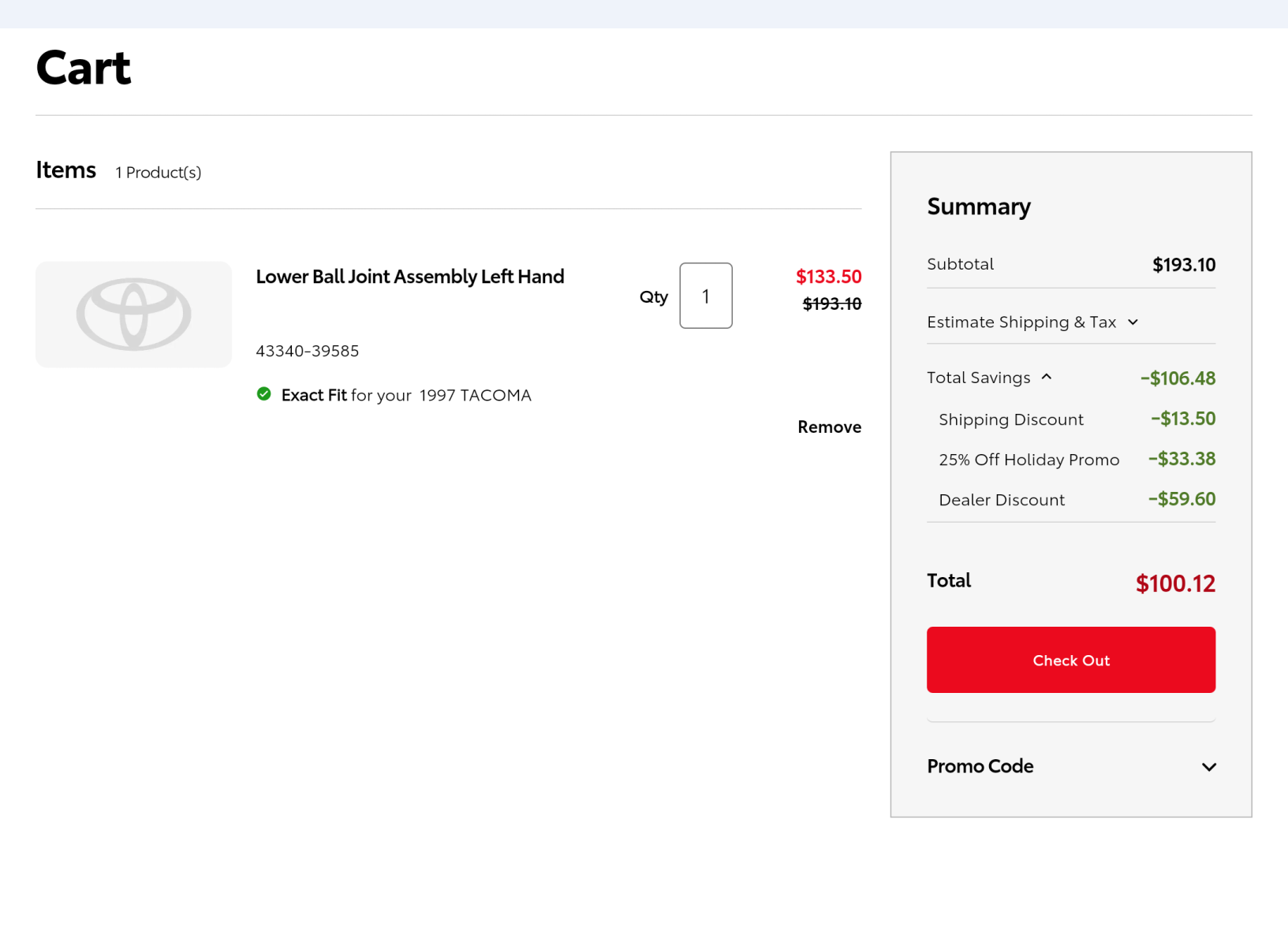
Task: Open Lower Ball Joint Assembly Left Hand product
Action: 409,277
